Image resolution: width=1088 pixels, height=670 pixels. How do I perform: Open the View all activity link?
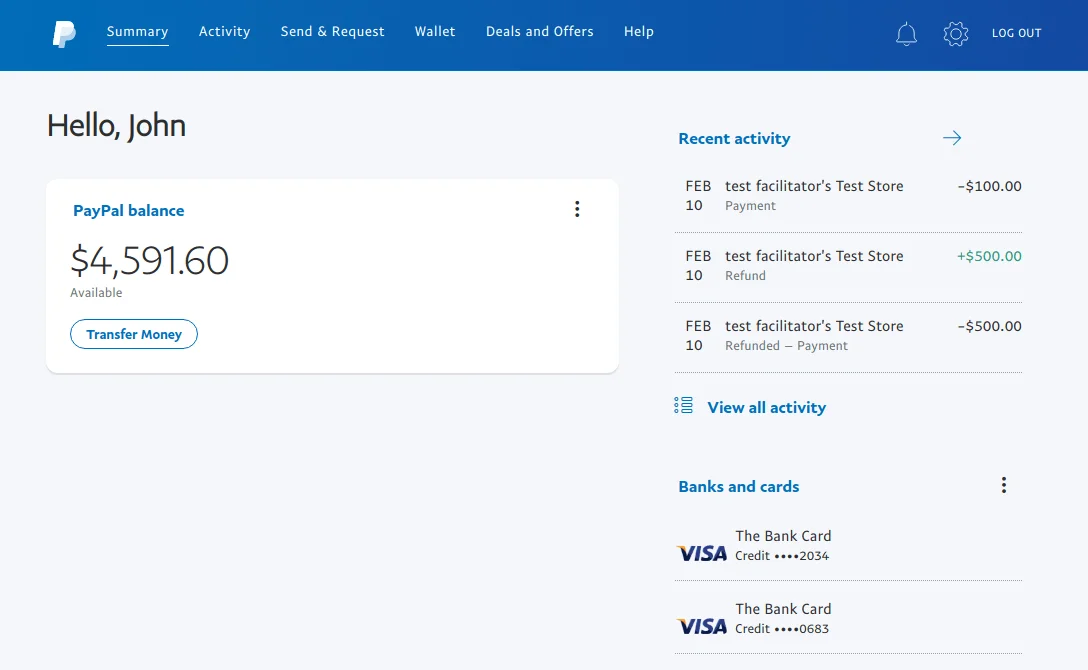766,407
